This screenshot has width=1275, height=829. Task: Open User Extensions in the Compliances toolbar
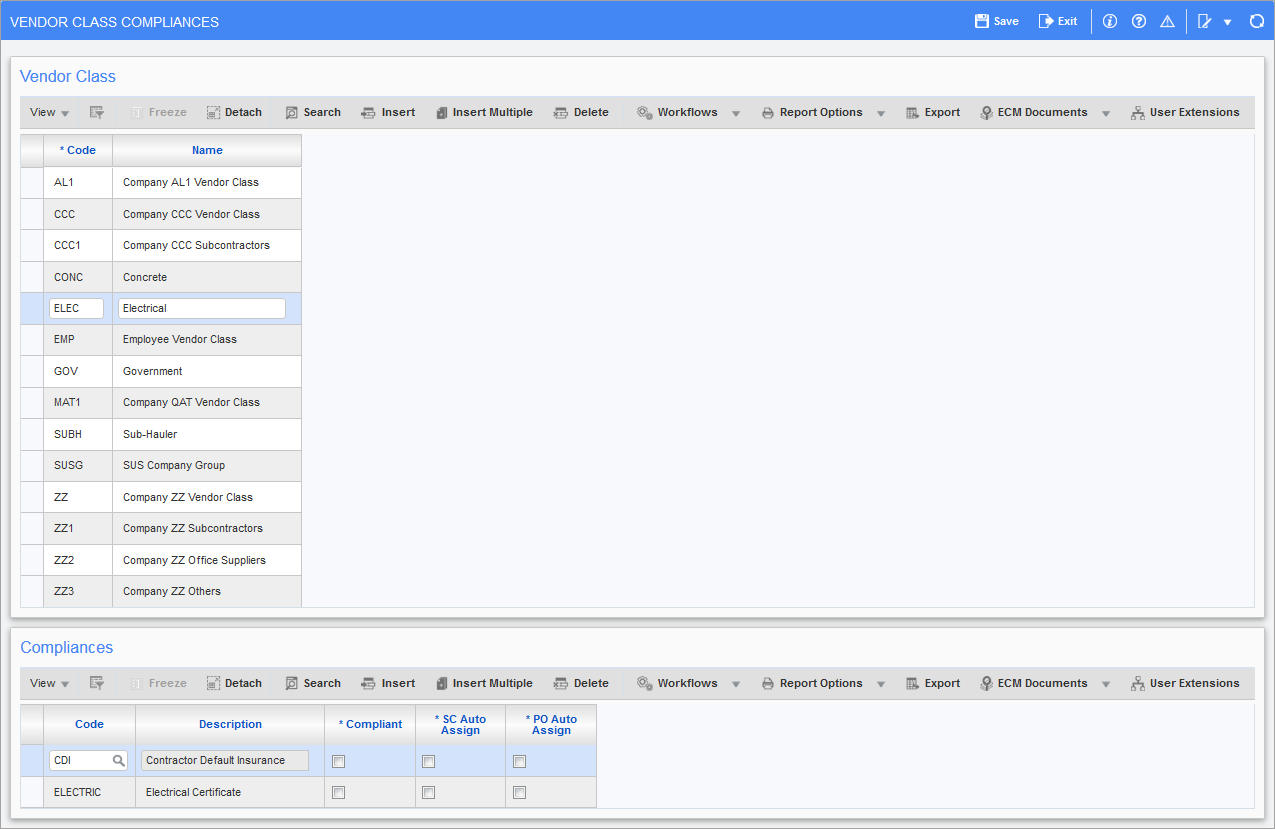click(1186, 683)
